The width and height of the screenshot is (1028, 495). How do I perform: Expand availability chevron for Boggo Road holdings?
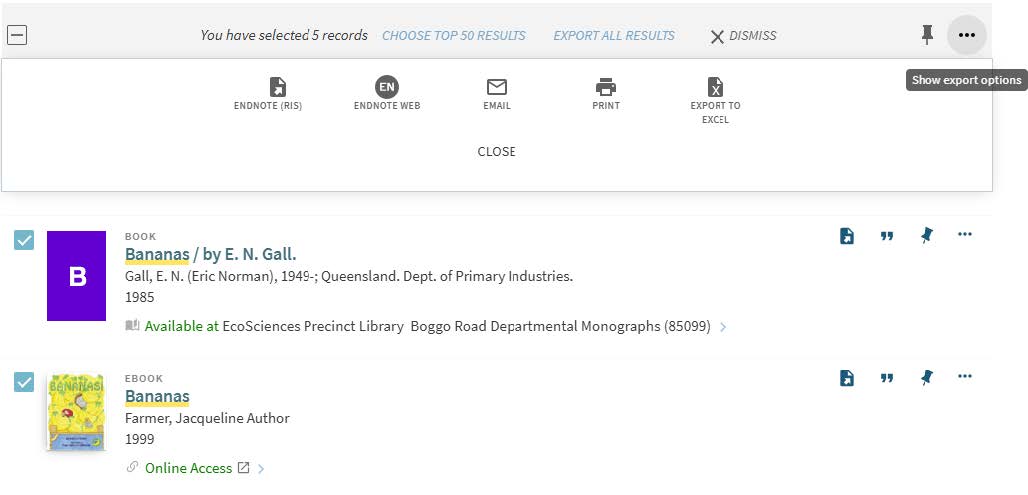[x=723, y=327]
